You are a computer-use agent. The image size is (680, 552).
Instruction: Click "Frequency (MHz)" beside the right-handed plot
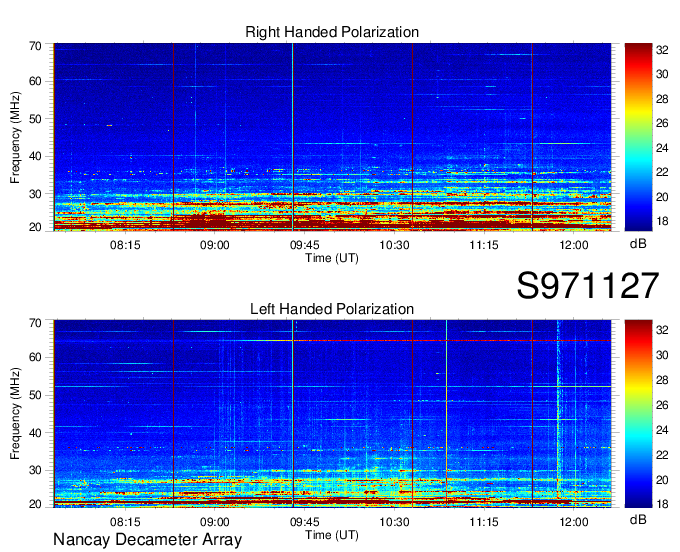pos(15,137)
